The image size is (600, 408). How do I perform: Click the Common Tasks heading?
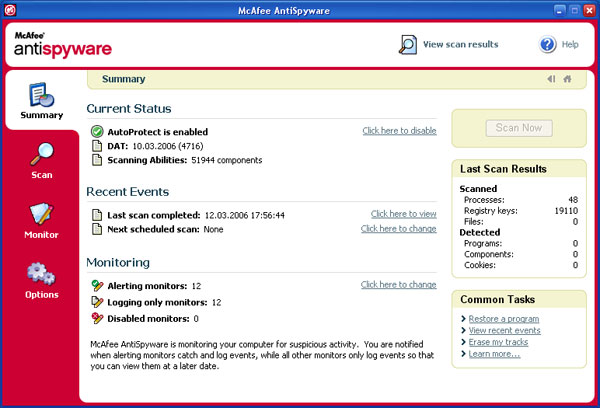point(497,300)
